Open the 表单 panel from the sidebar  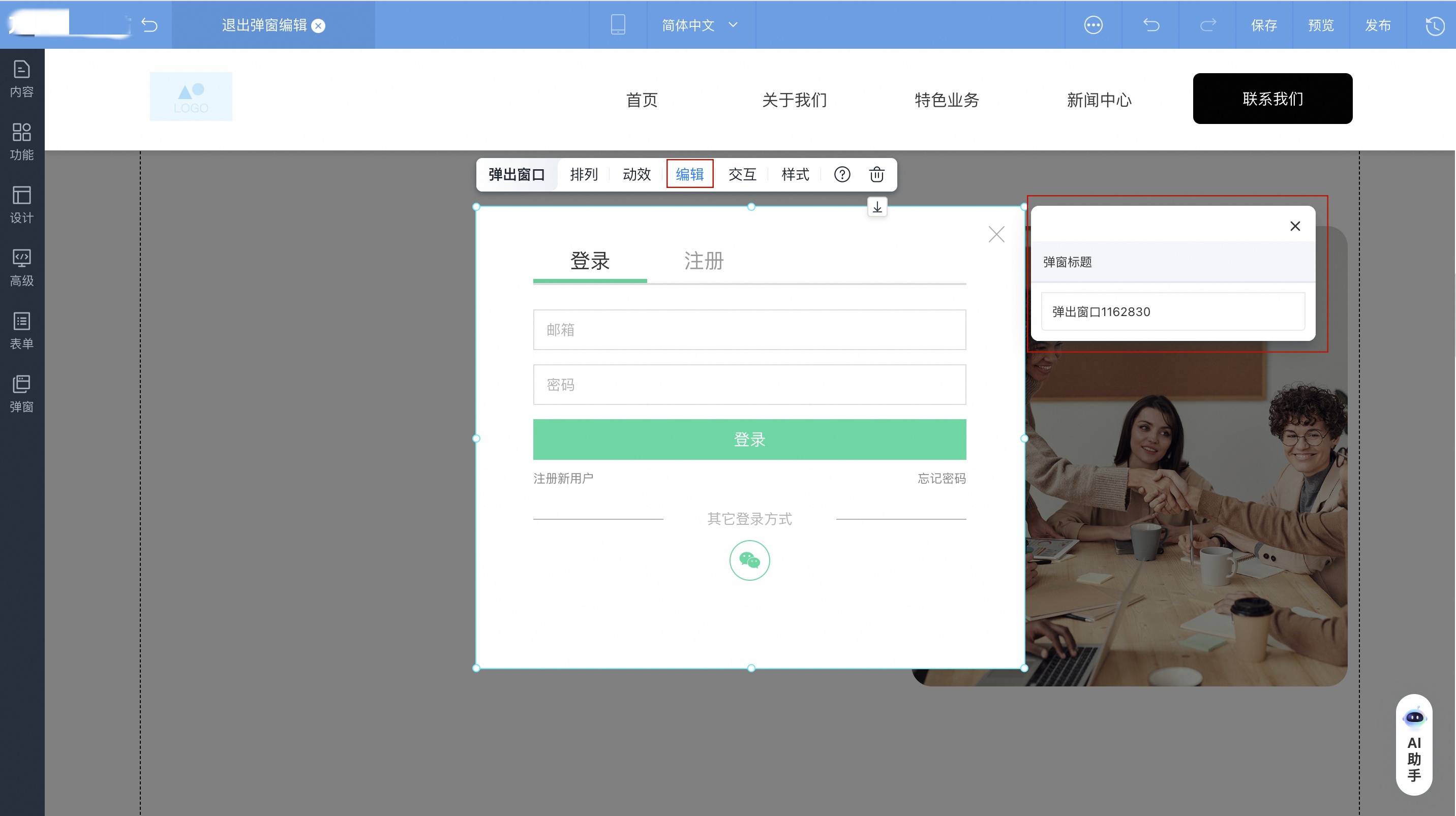(x=21, y=330)
